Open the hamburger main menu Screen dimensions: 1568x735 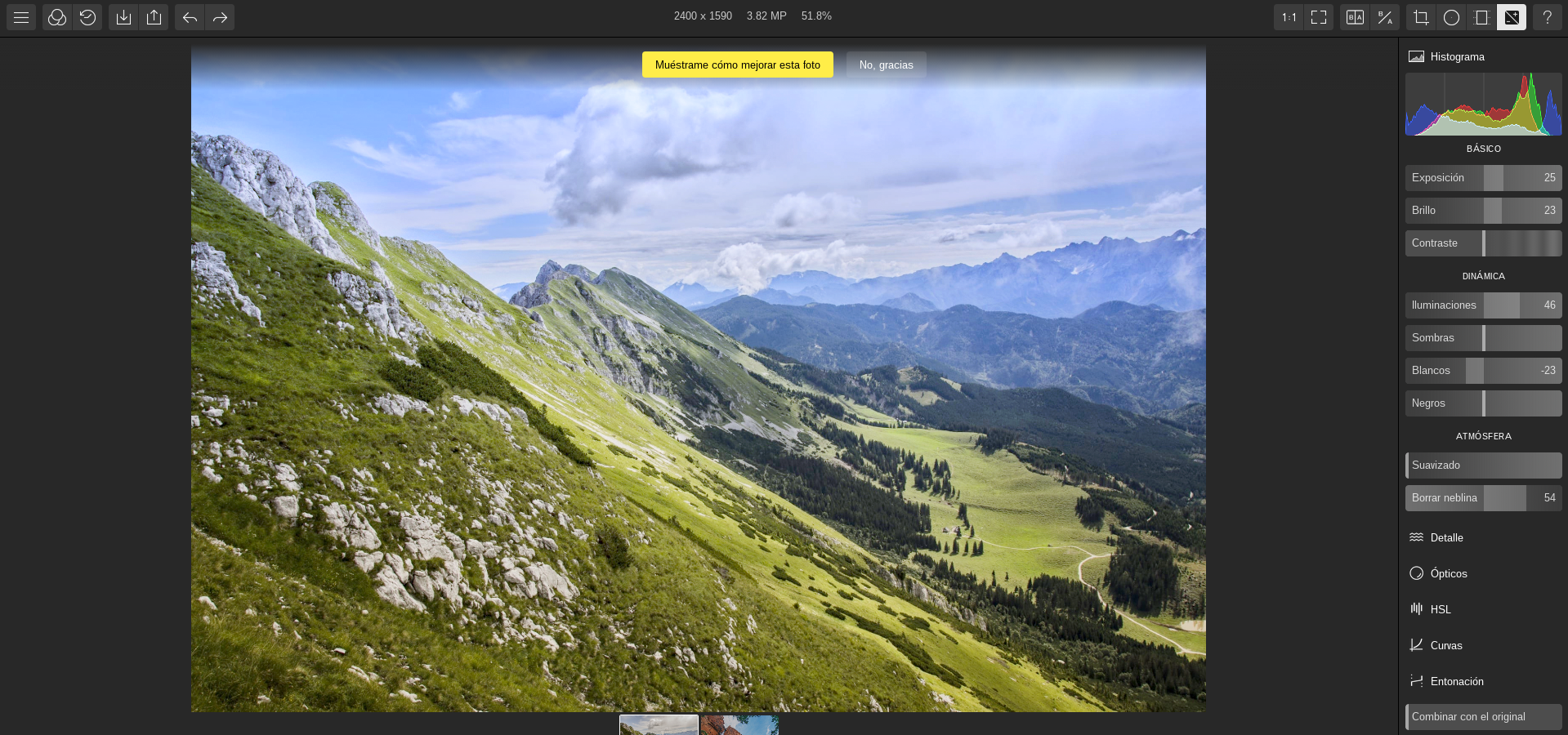click(20, 16)
